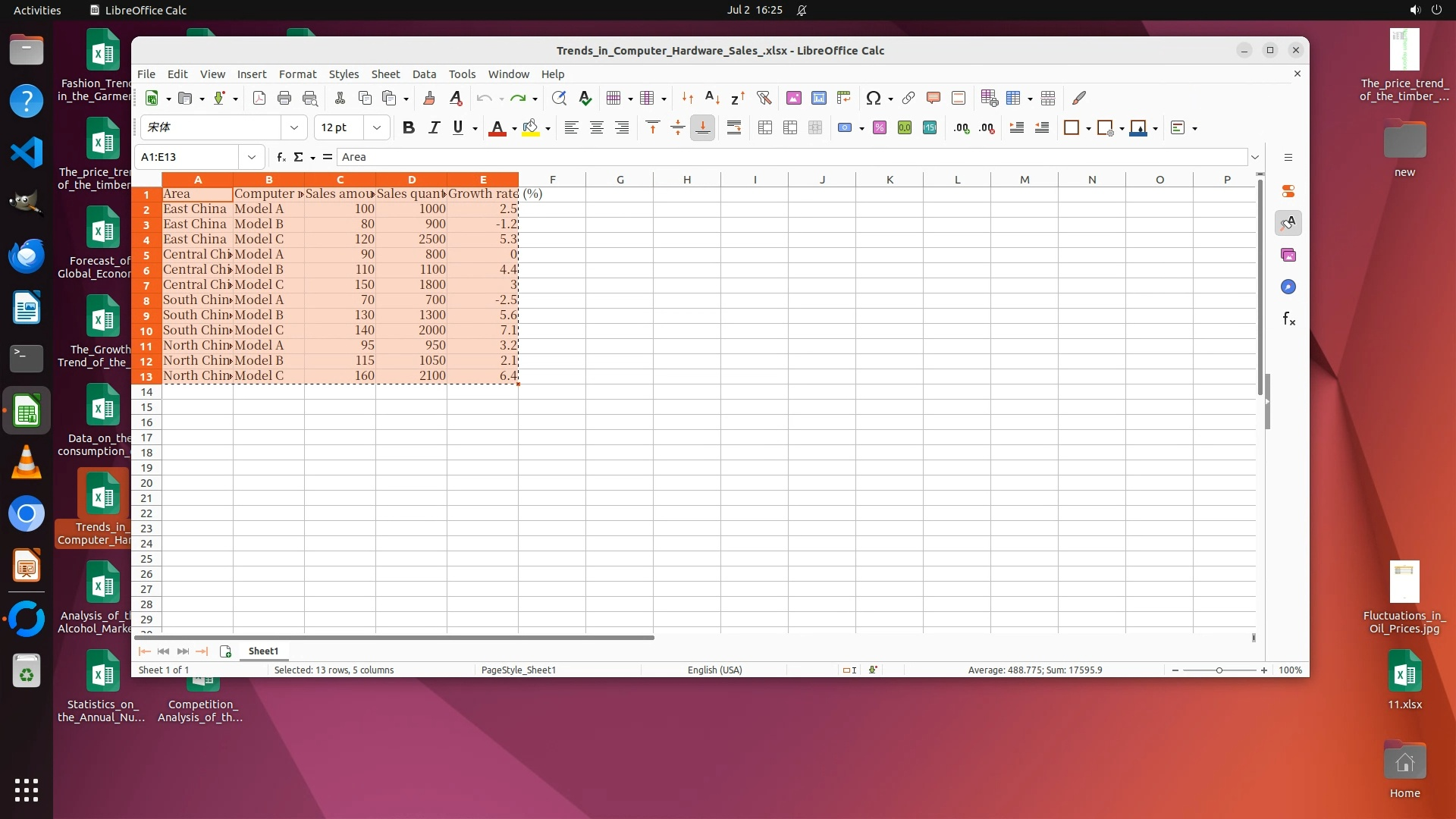Viewport: 1456px width, 819px height.
Task: Click the AutoFilter funnel icon
Action: pos(764,98)
